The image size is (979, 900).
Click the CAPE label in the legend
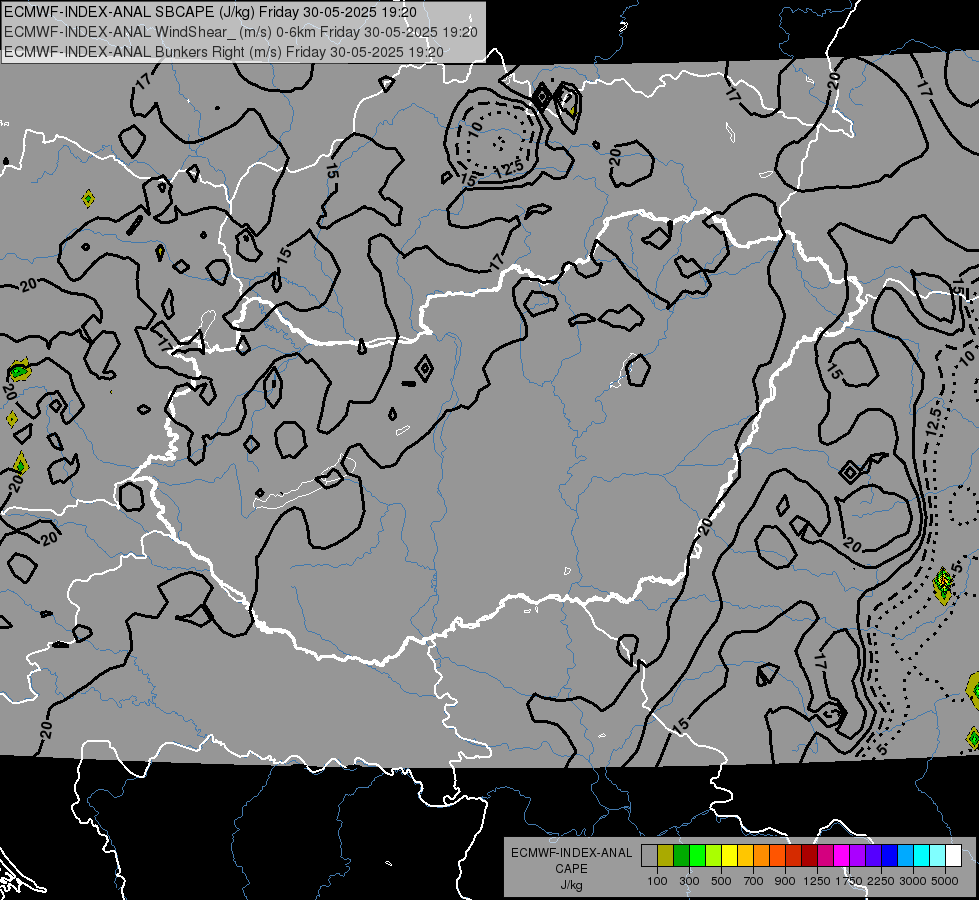tap(571, 869)
